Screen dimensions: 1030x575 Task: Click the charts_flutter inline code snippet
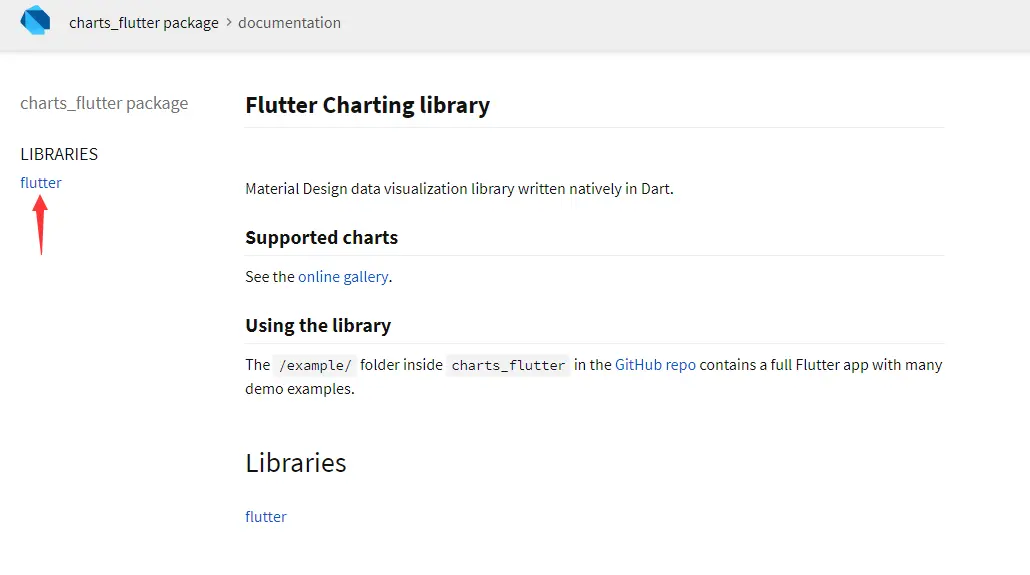tap(508, 365)
